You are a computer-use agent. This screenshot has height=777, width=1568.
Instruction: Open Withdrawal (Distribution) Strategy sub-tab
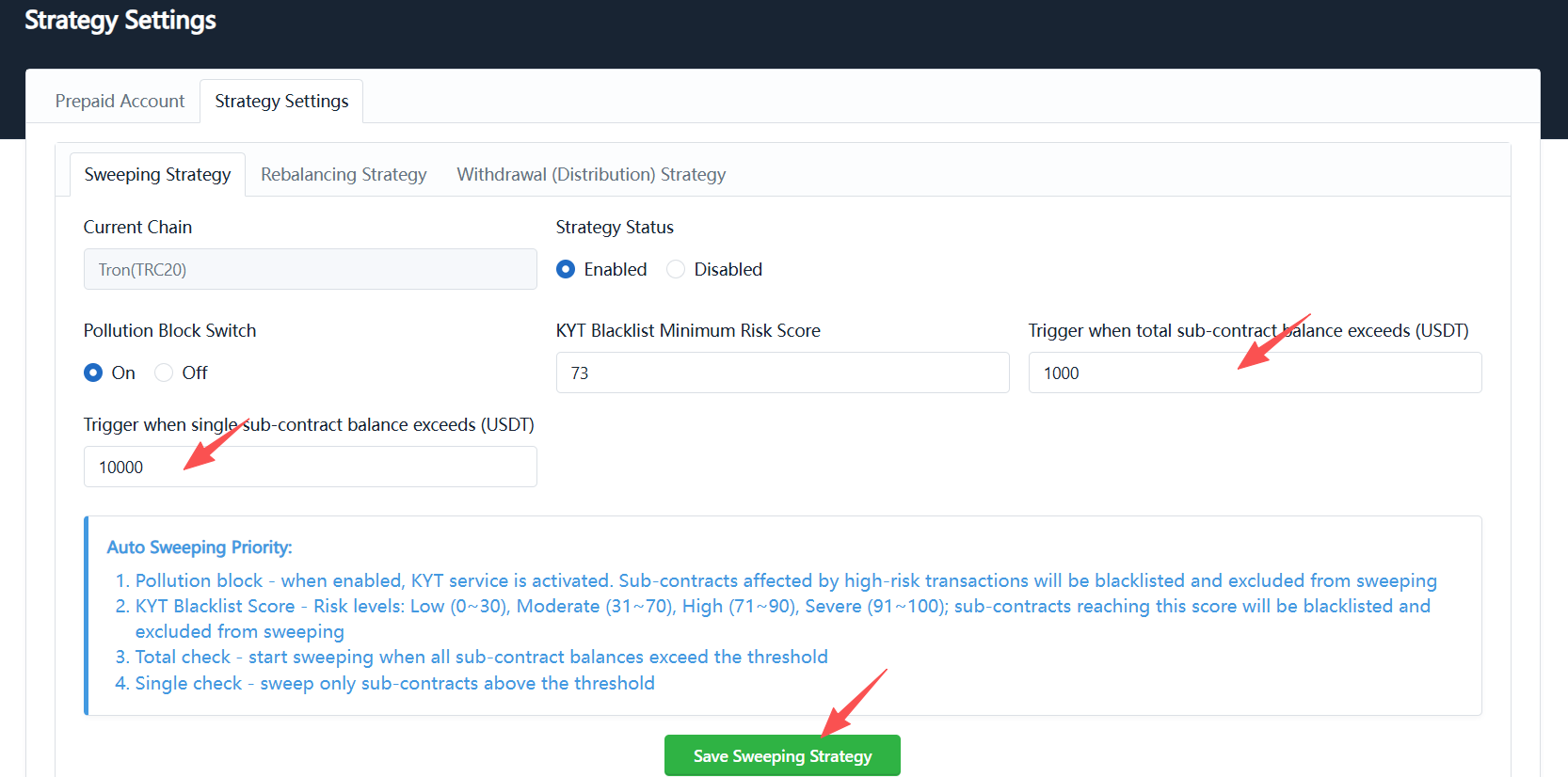pos(591,174)
